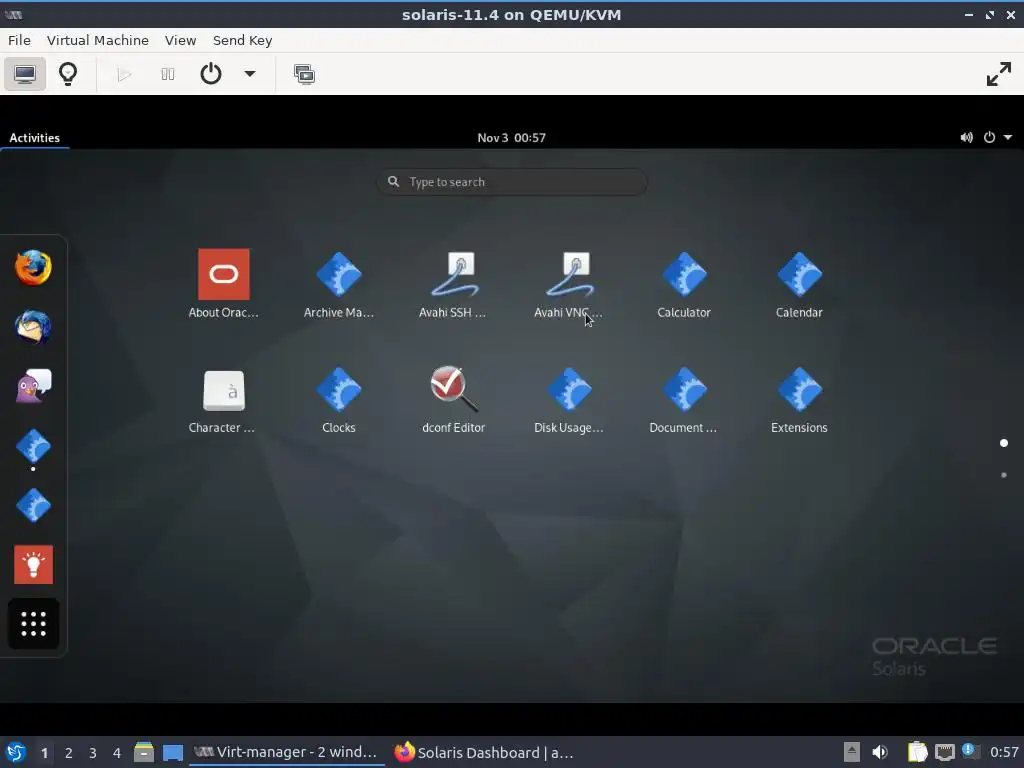Screen dimensions: 1024x768
Task: Shut down the virtual machine (power button)
Action: click(210, 74)
